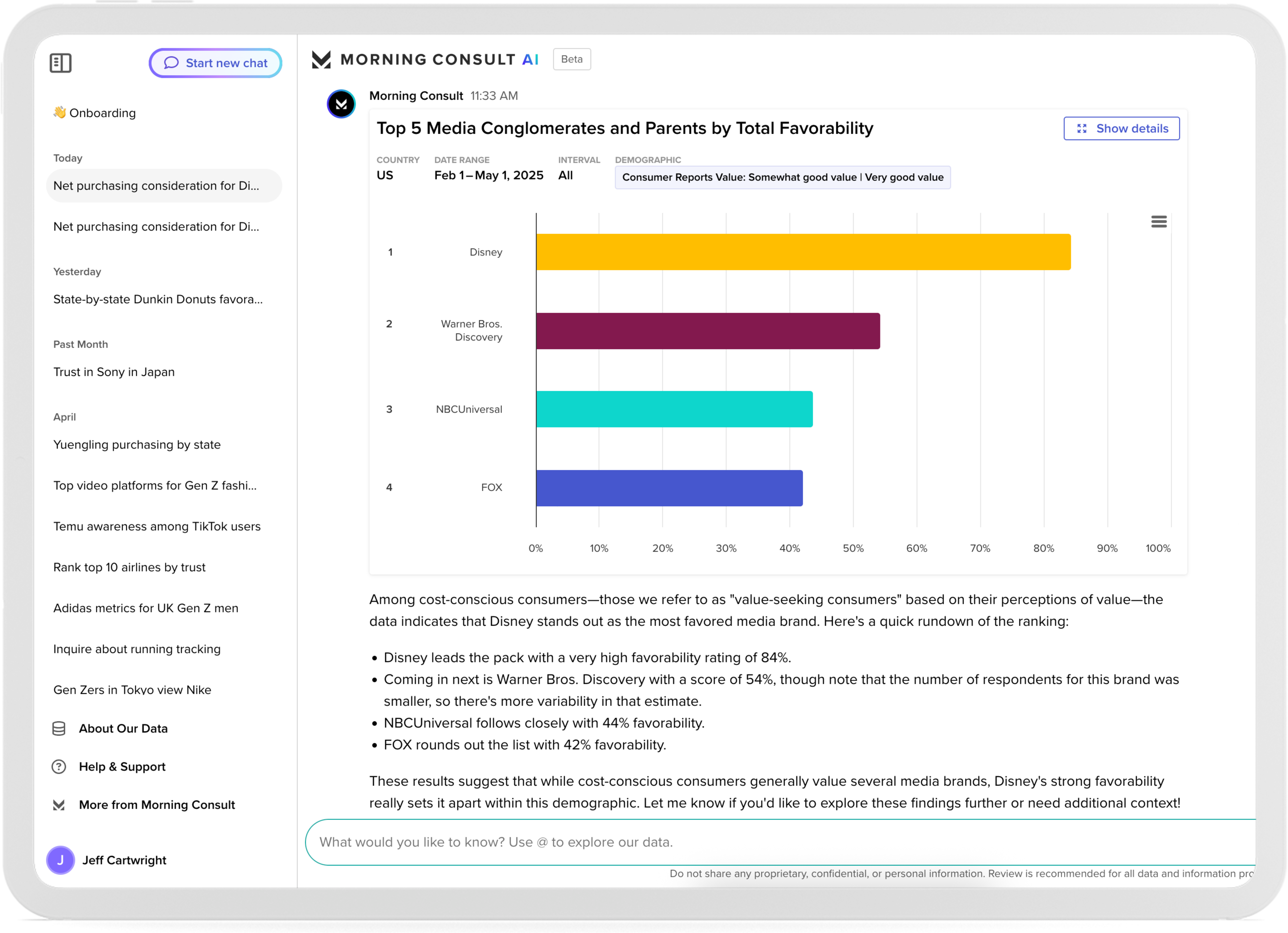
Task: Open the chart hamburger menu
Action: (1159, 222)
